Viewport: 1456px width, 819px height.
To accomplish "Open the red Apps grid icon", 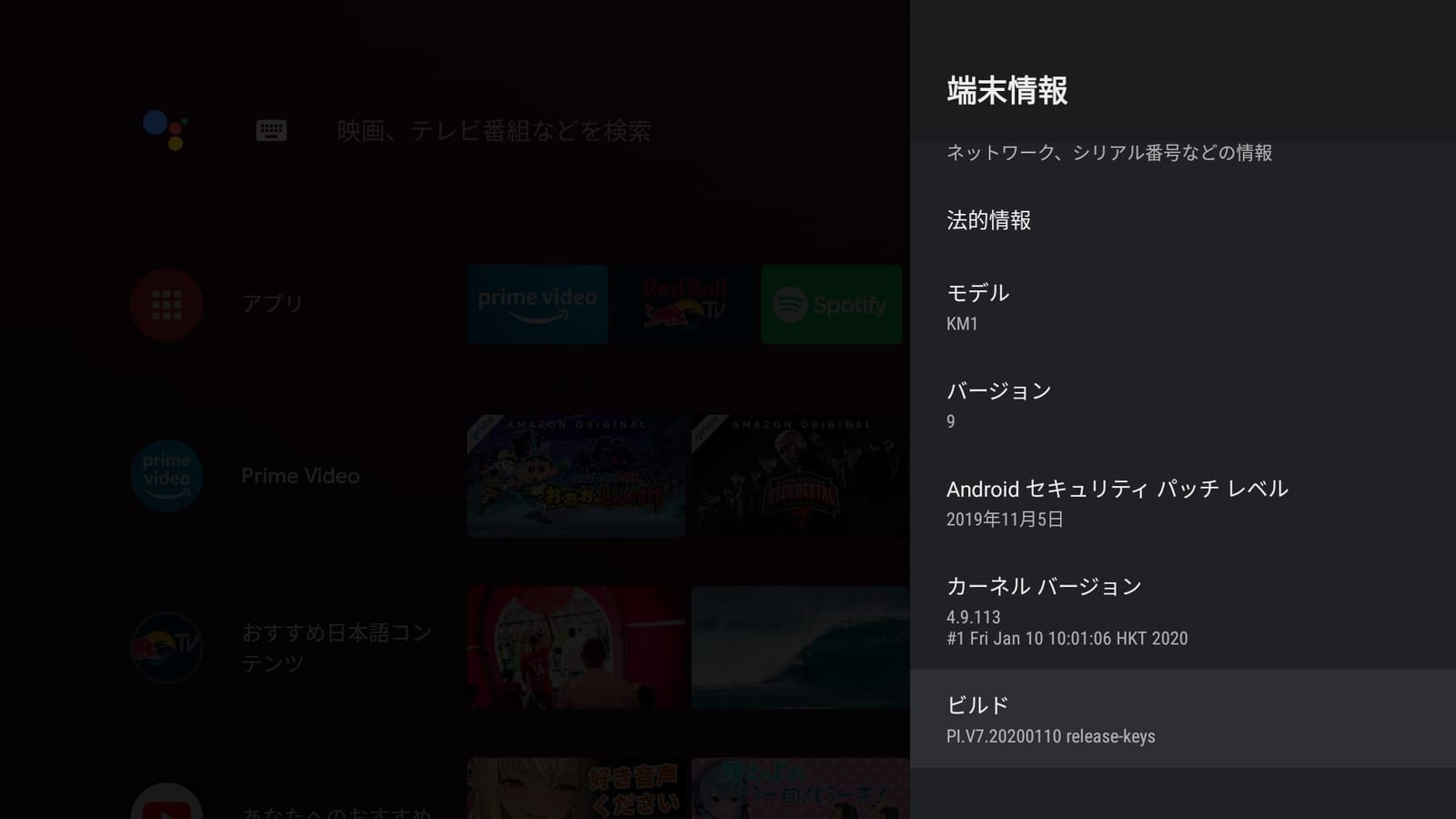I will (167, 304).
